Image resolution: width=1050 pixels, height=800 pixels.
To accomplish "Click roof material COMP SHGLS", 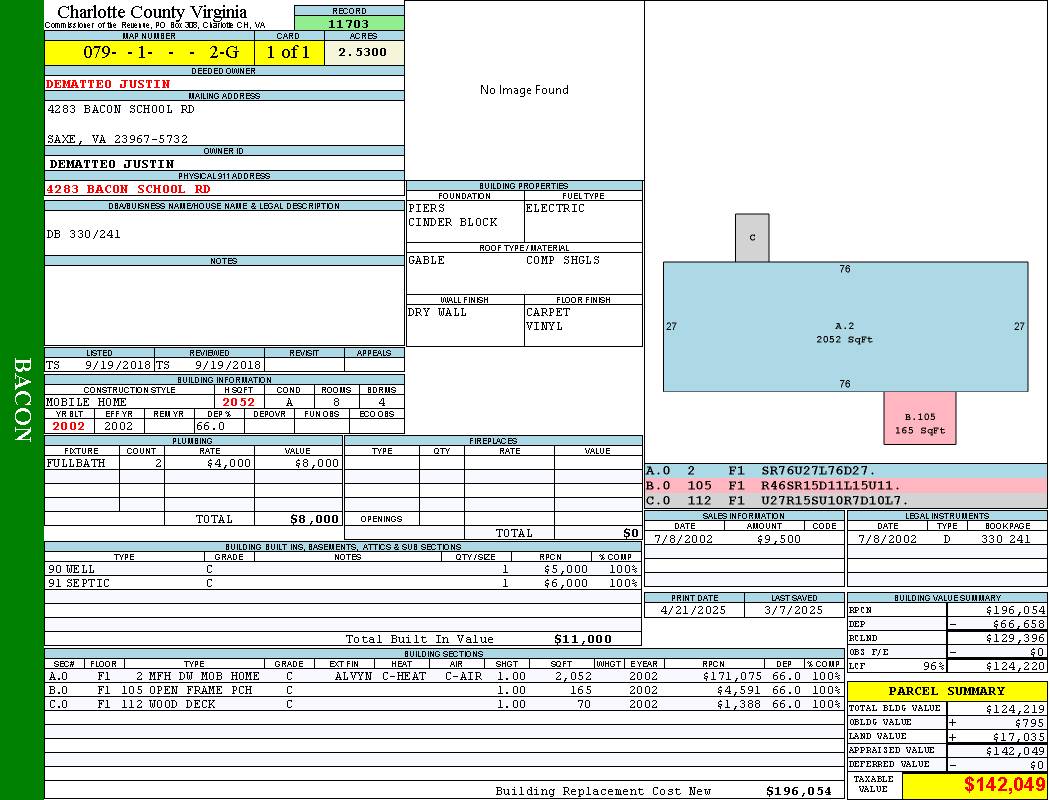I will tap(562, 260).
